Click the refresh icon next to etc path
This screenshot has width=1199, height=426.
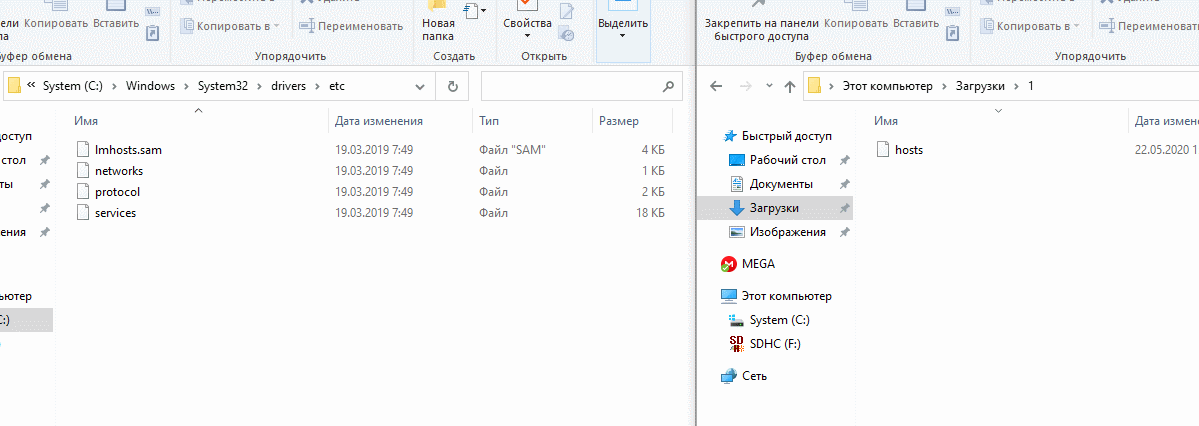click(x=452, y=86)
